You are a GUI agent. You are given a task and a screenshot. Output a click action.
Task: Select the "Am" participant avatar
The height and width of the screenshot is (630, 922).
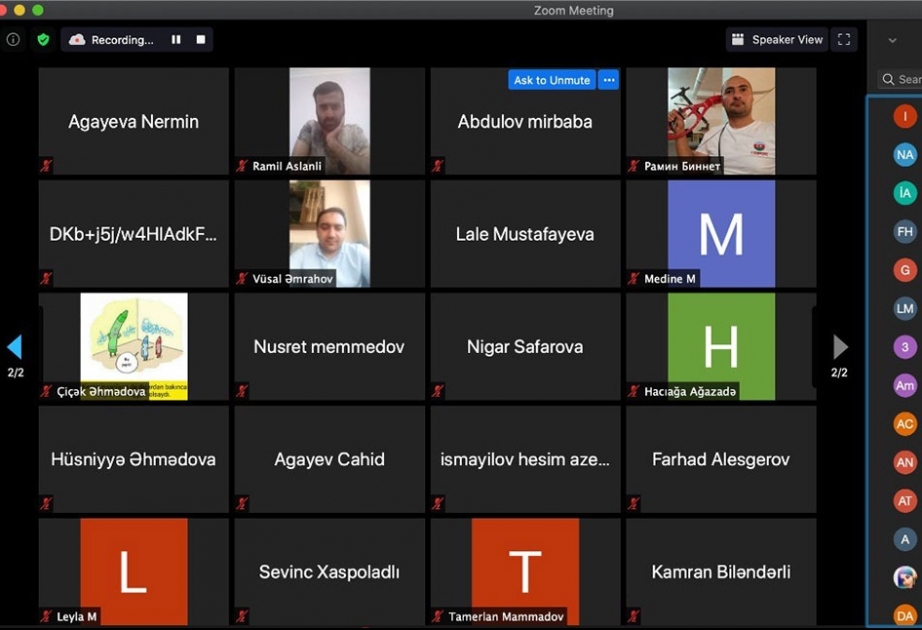[x=905, y=385]
